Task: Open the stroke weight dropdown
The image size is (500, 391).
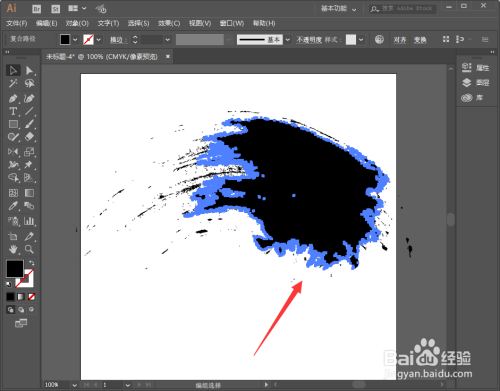Action: tap(168, 40)
